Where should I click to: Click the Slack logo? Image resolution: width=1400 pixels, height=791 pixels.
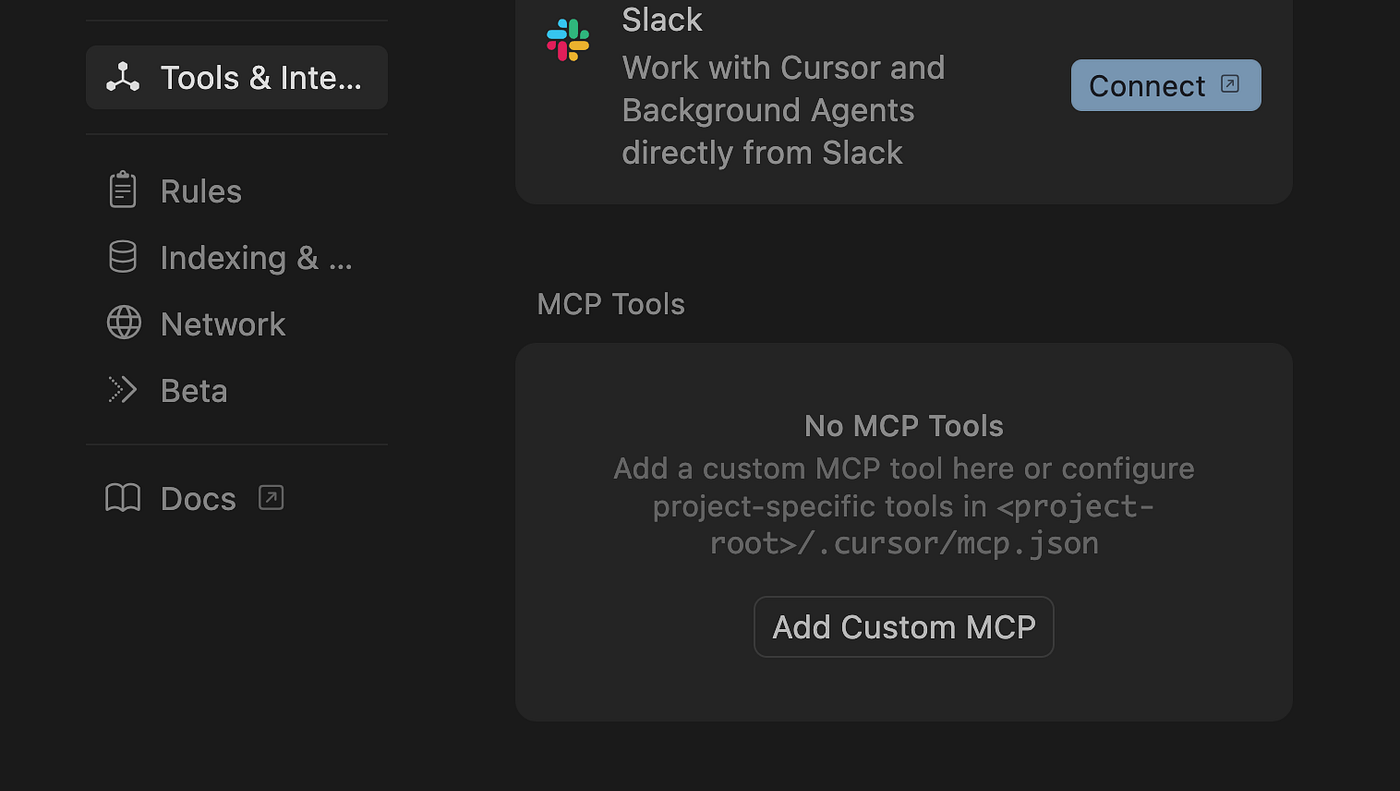[x=568, y=40]
